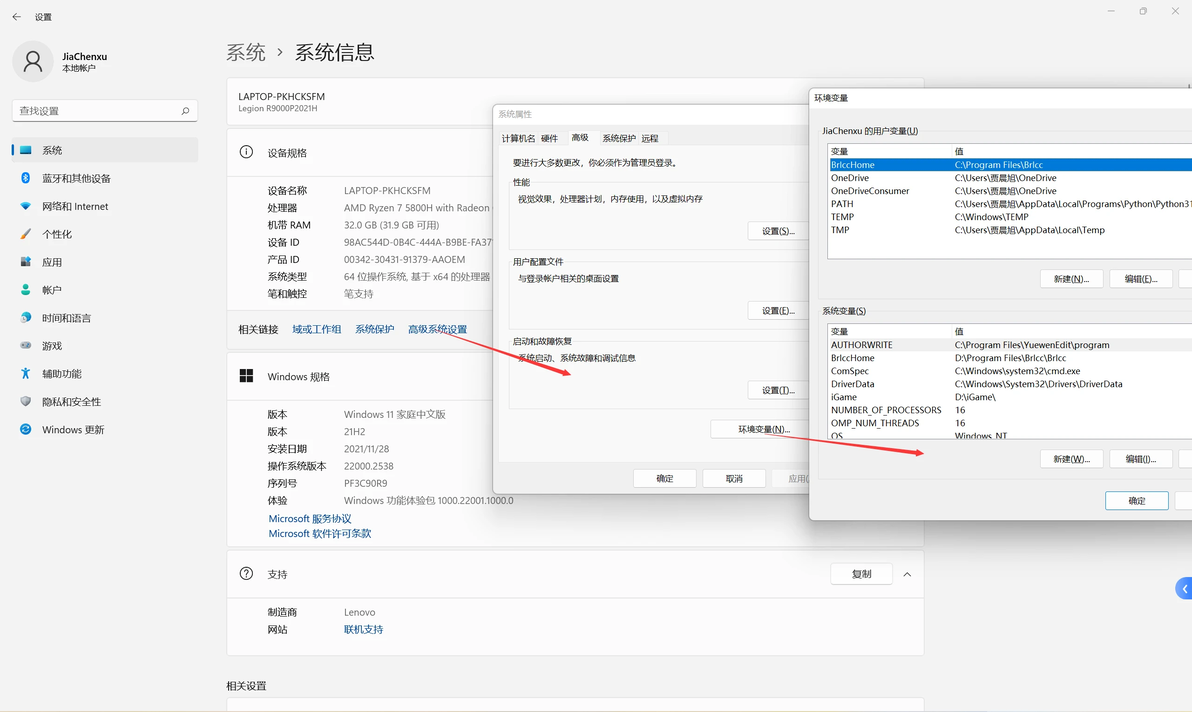Click the blue side panel arrow button
The height and width of the screenshot is (712, 1192).
point(1184,588)
